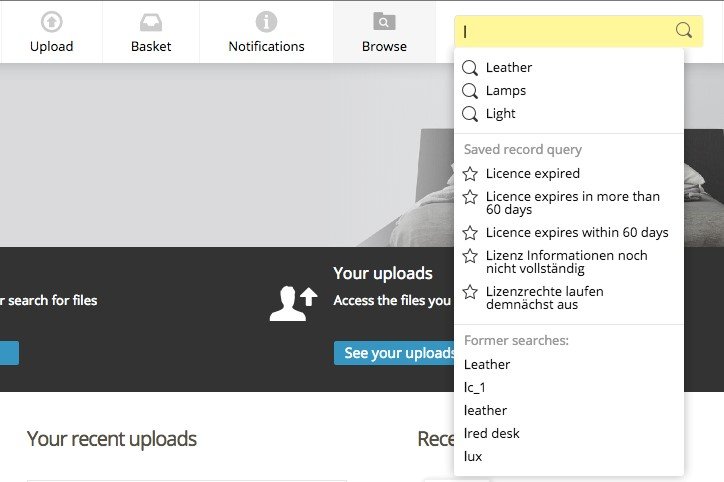Choose former search lred desk
Image resolution: width=724 pixels, height=482 pixels.
(x=492, y=434)
